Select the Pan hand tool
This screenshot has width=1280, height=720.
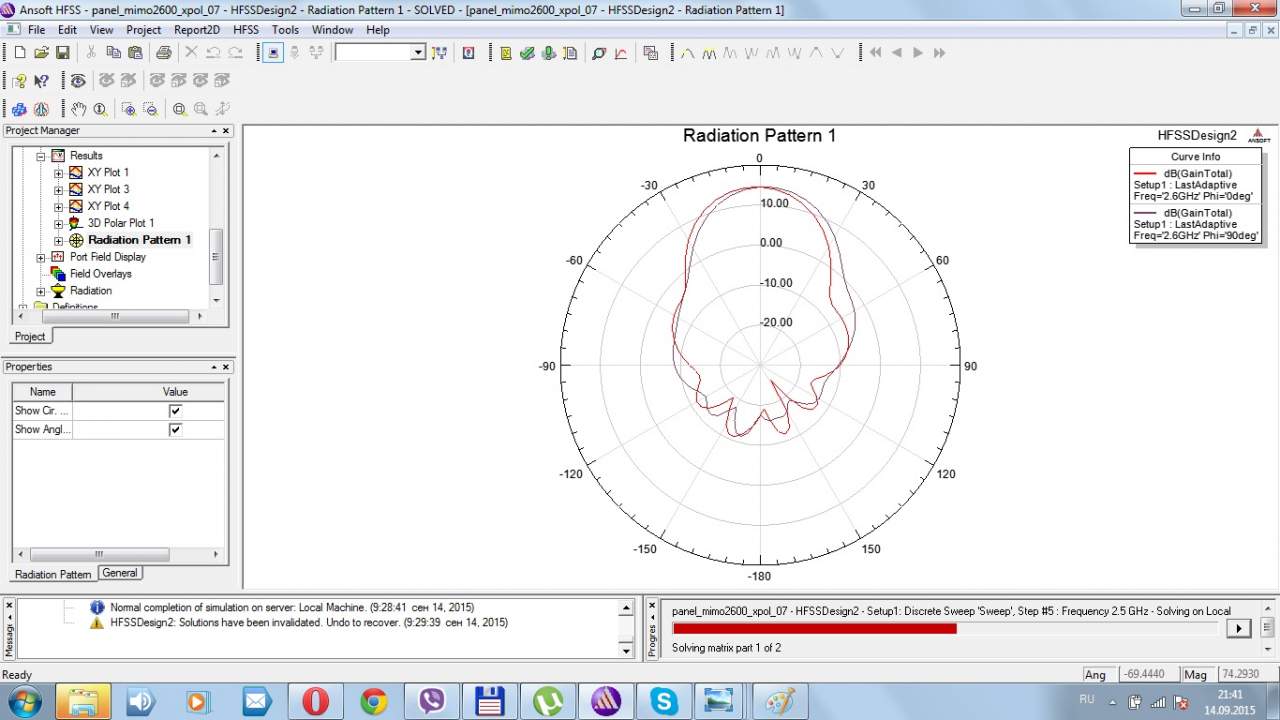[78, 109]
